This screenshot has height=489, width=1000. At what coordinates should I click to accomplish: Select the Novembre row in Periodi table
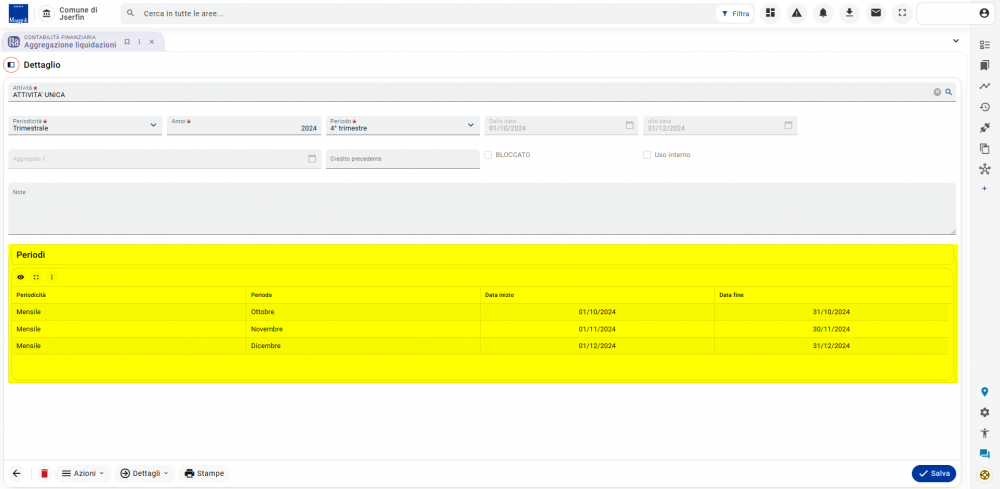click(x=480, y=329)
